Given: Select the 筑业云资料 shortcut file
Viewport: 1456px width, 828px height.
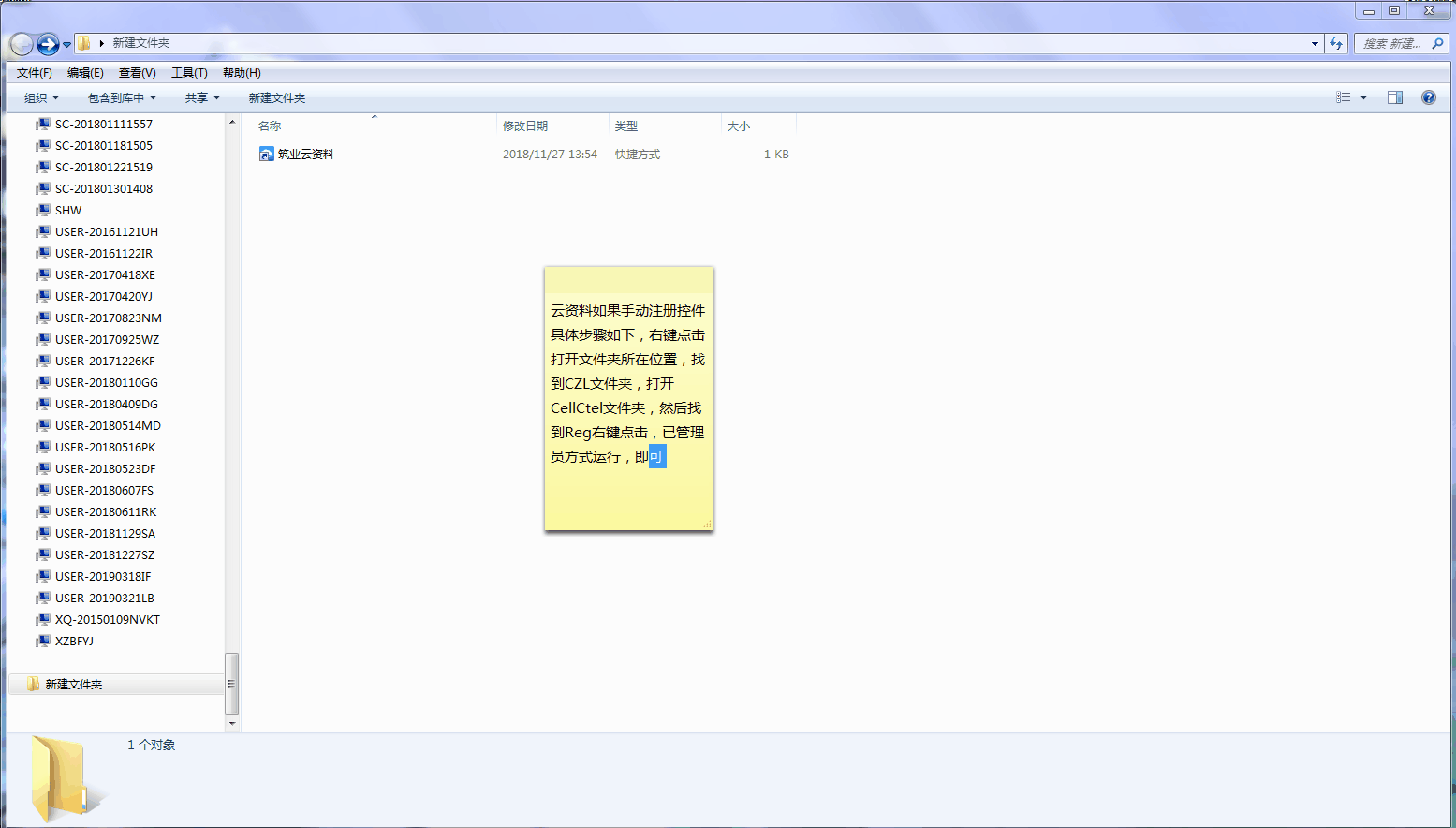Looking at the screenshot, I should click(x=305, y=155).
